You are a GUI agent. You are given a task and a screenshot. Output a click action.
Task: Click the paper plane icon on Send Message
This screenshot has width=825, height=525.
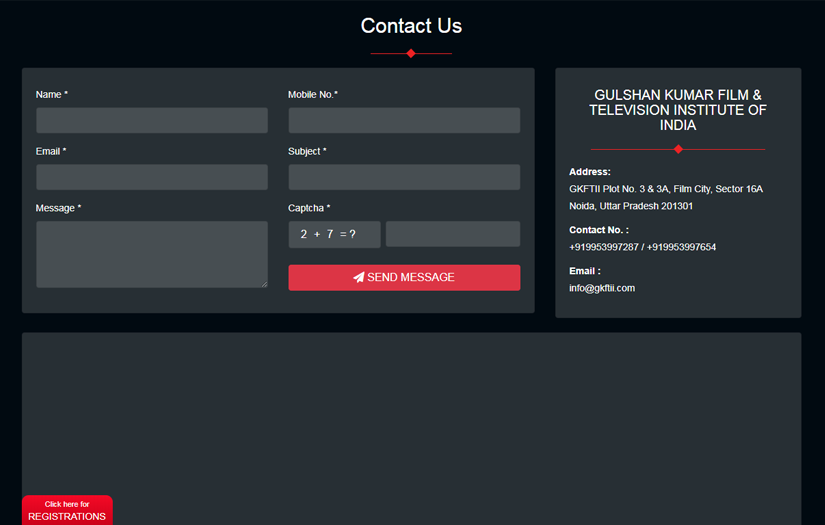359,277
